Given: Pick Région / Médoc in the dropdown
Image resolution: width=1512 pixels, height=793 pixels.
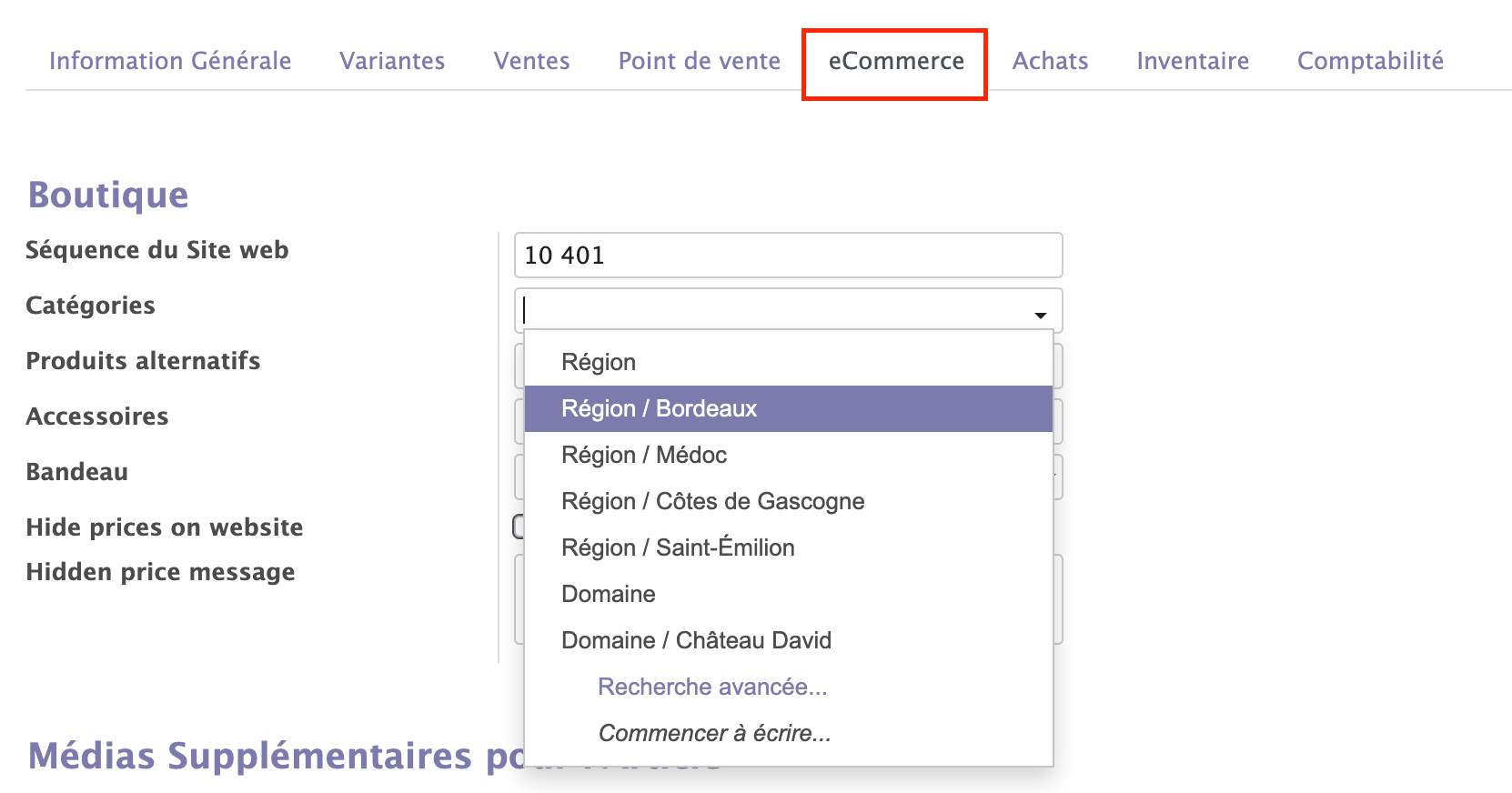Looking at the screenshot, I should tap(644, 455).
